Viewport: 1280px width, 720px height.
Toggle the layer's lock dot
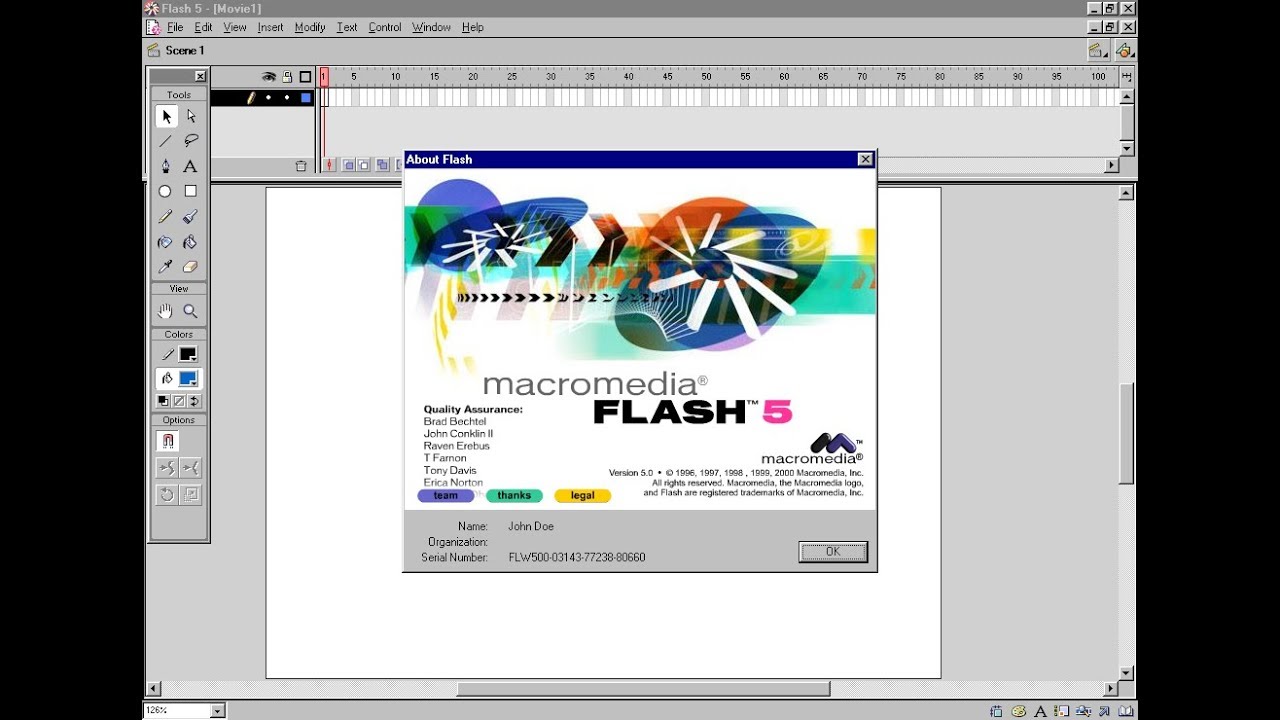pos(287,98)
